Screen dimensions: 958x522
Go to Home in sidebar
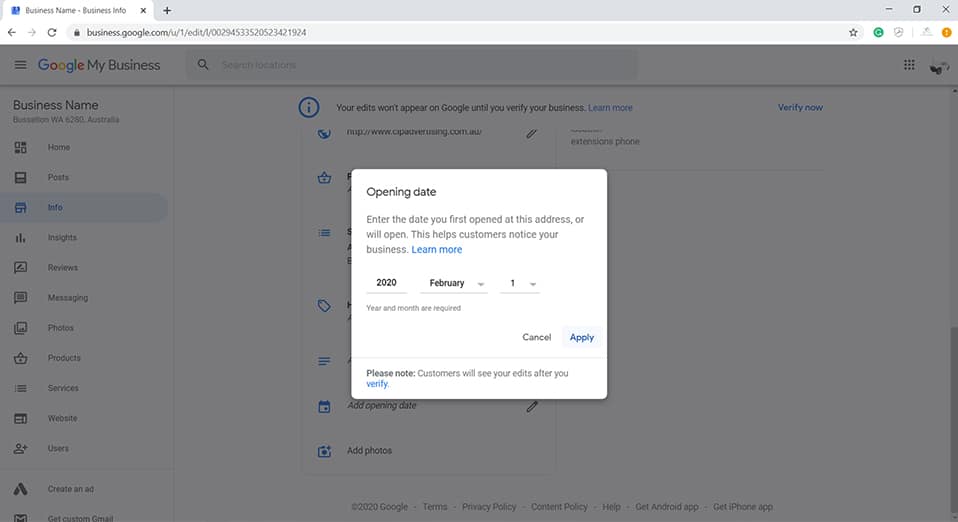59,147
